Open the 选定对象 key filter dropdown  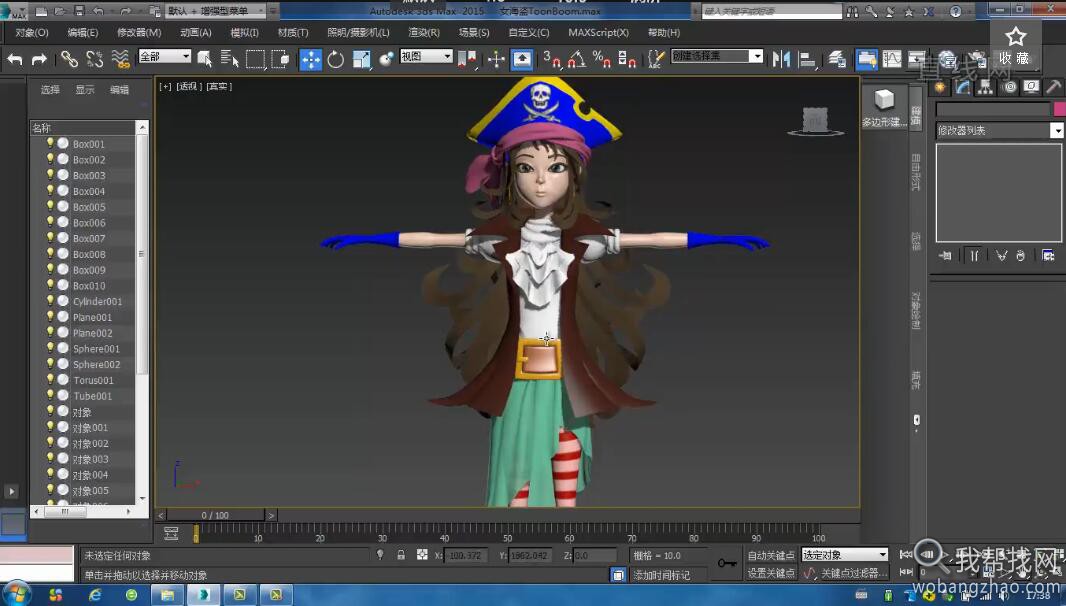845,554
